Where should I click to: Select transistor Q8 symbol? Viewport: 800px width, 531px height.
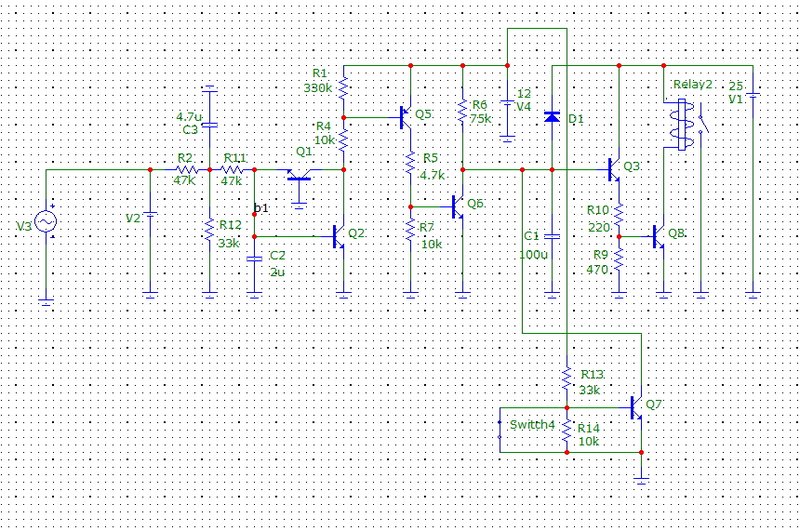click(x=659, y=237)
